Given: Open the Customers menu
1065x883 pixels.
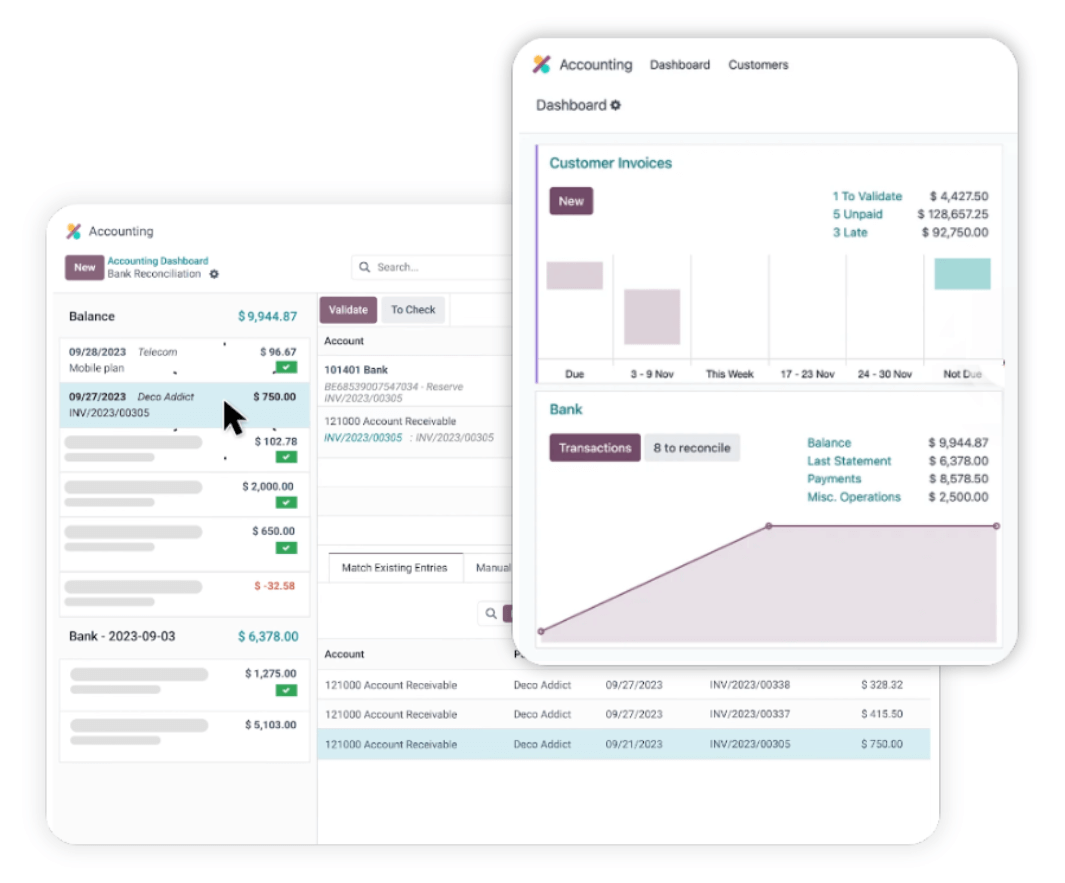Looking at the screenshot, I should click(x=758, y=65).
